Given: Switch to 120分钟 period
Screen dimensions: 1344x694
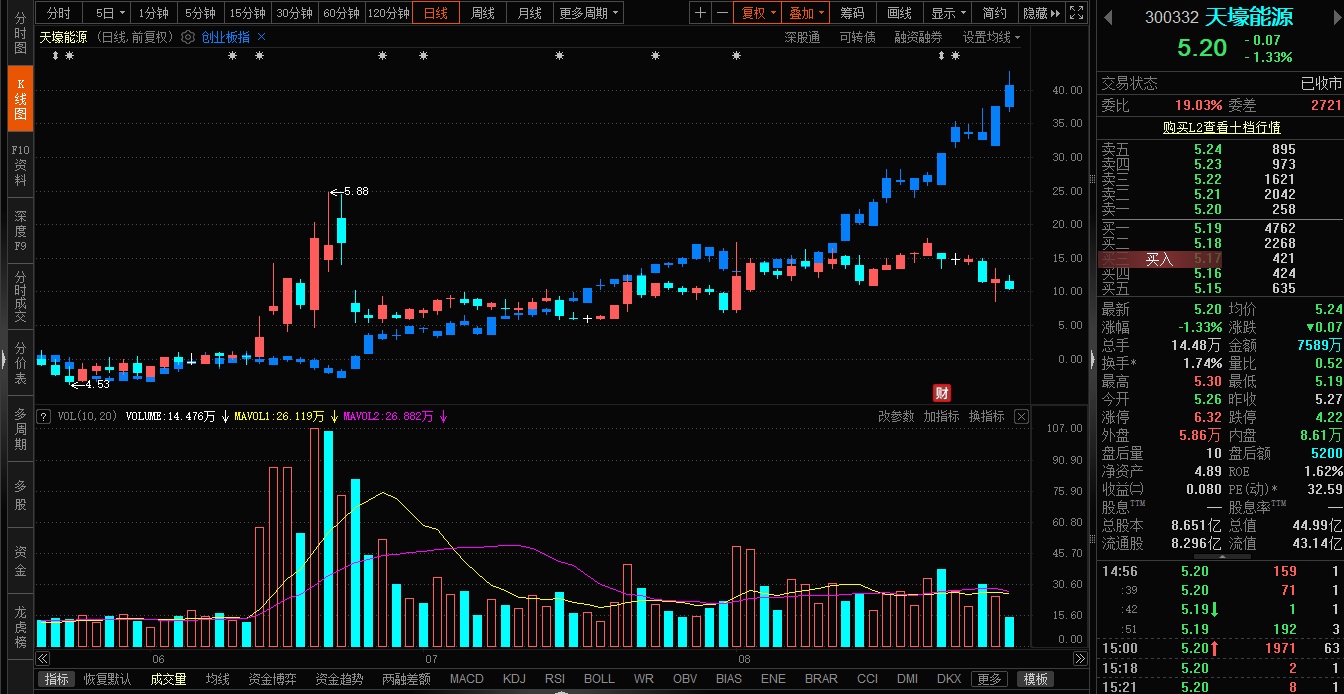Looking at the screenshot, I should click(389, 13).
